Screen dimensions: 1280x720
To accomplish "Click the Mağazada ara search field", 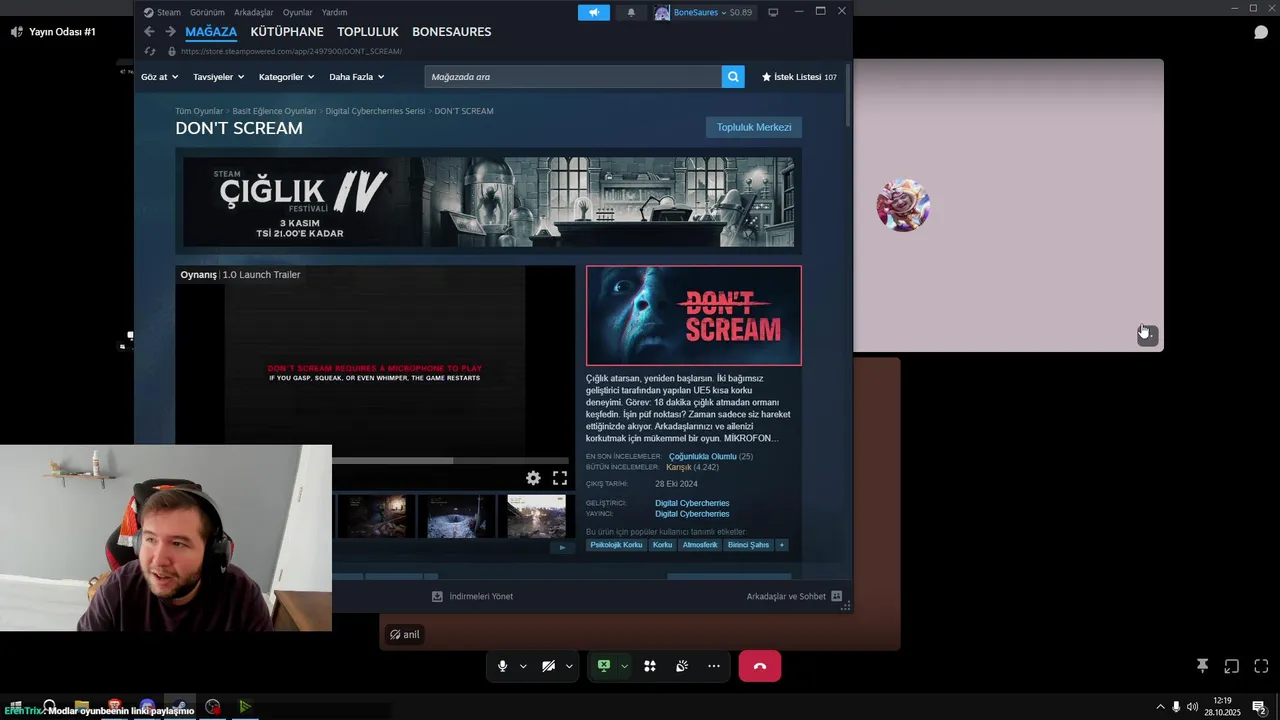I will tap(573, 77).
